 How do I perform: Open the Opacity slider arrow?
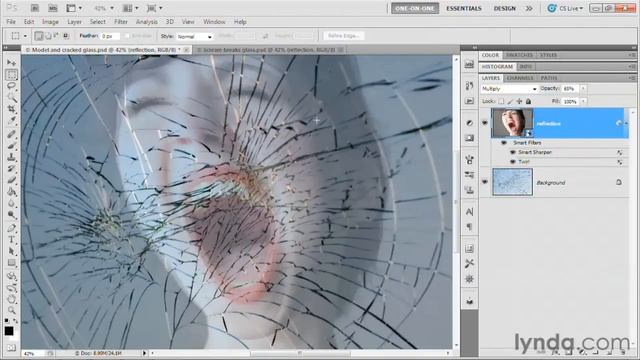click(583, 89)
